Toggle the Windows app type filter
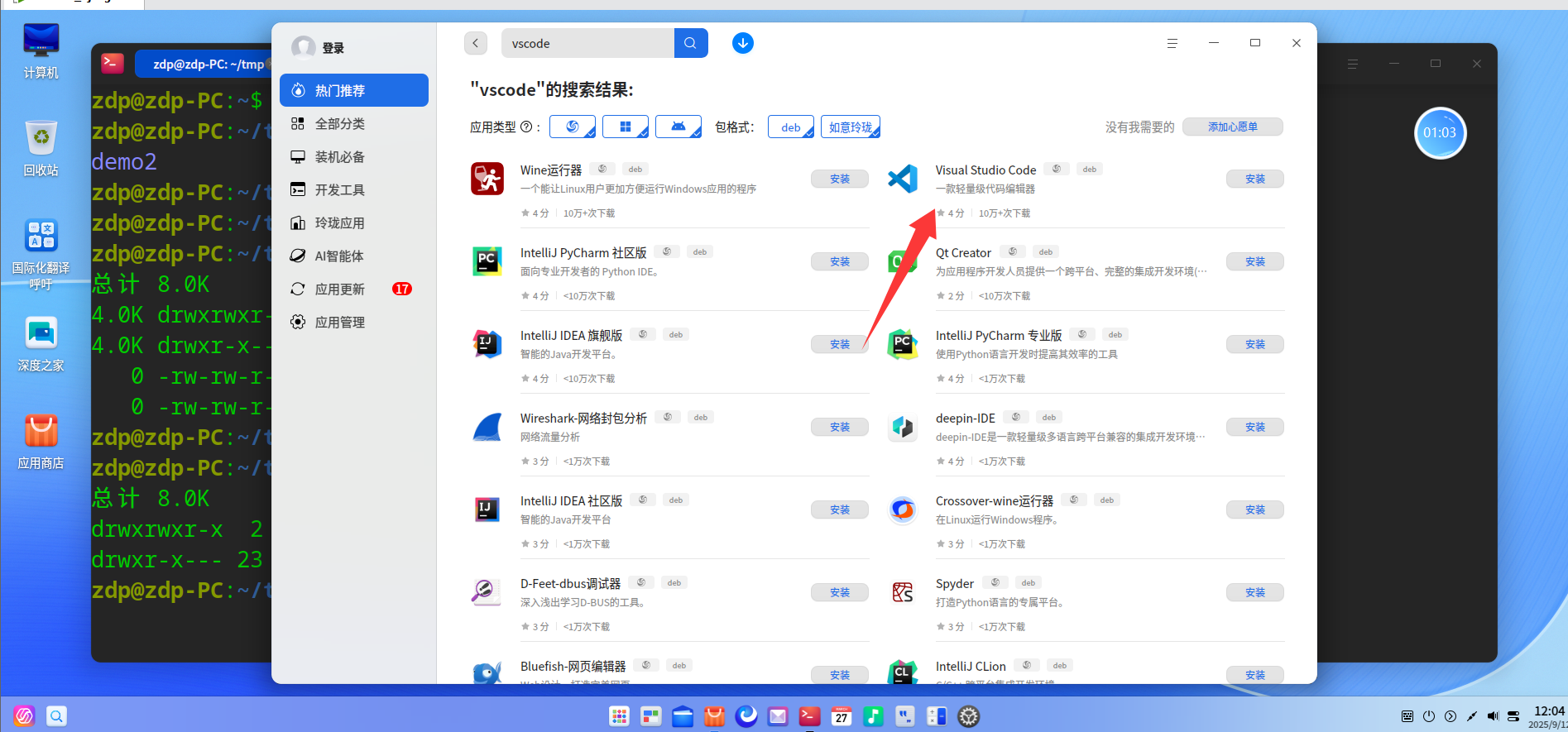 point(626,127)
